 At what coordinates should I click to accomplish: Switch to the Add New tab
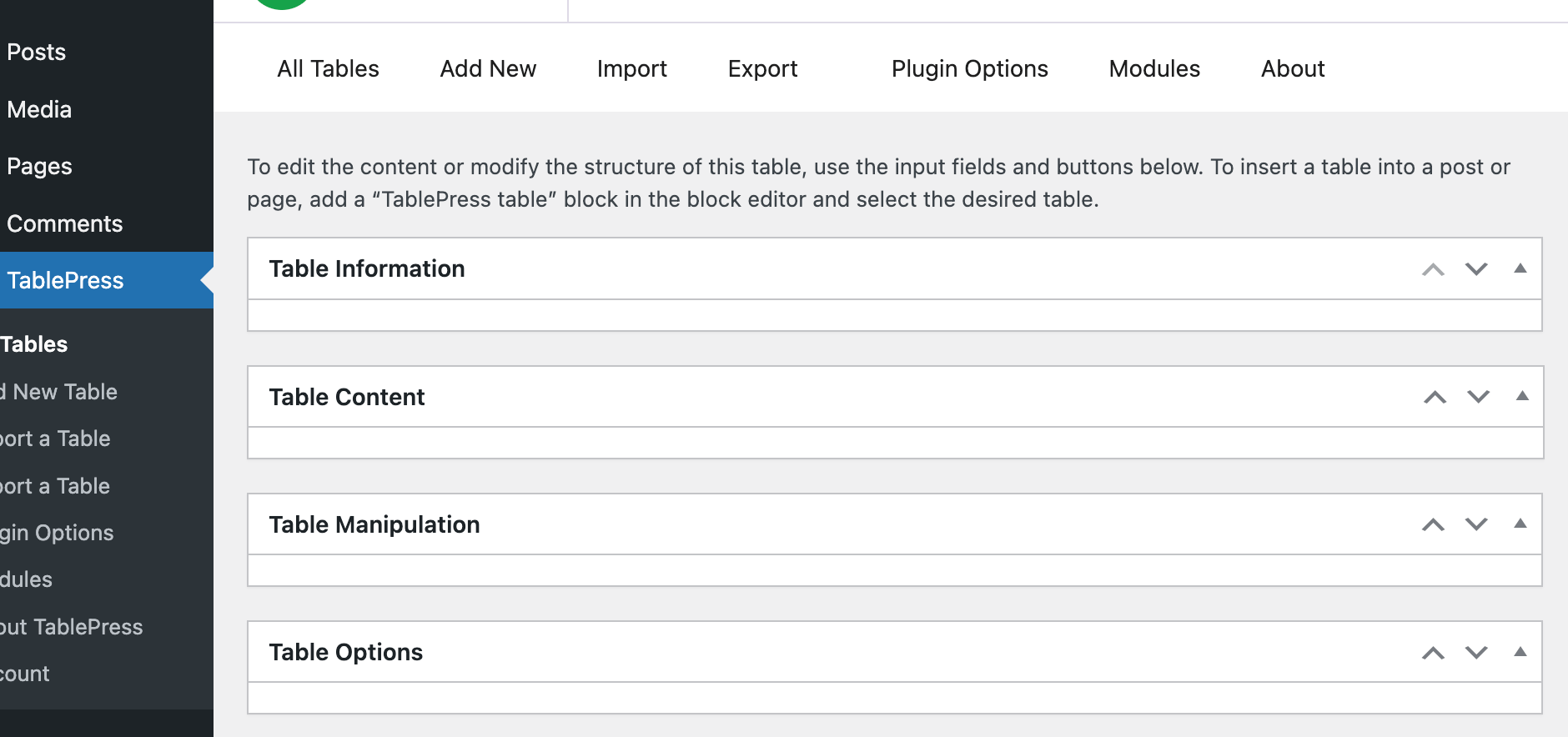(x=488, y=69)
